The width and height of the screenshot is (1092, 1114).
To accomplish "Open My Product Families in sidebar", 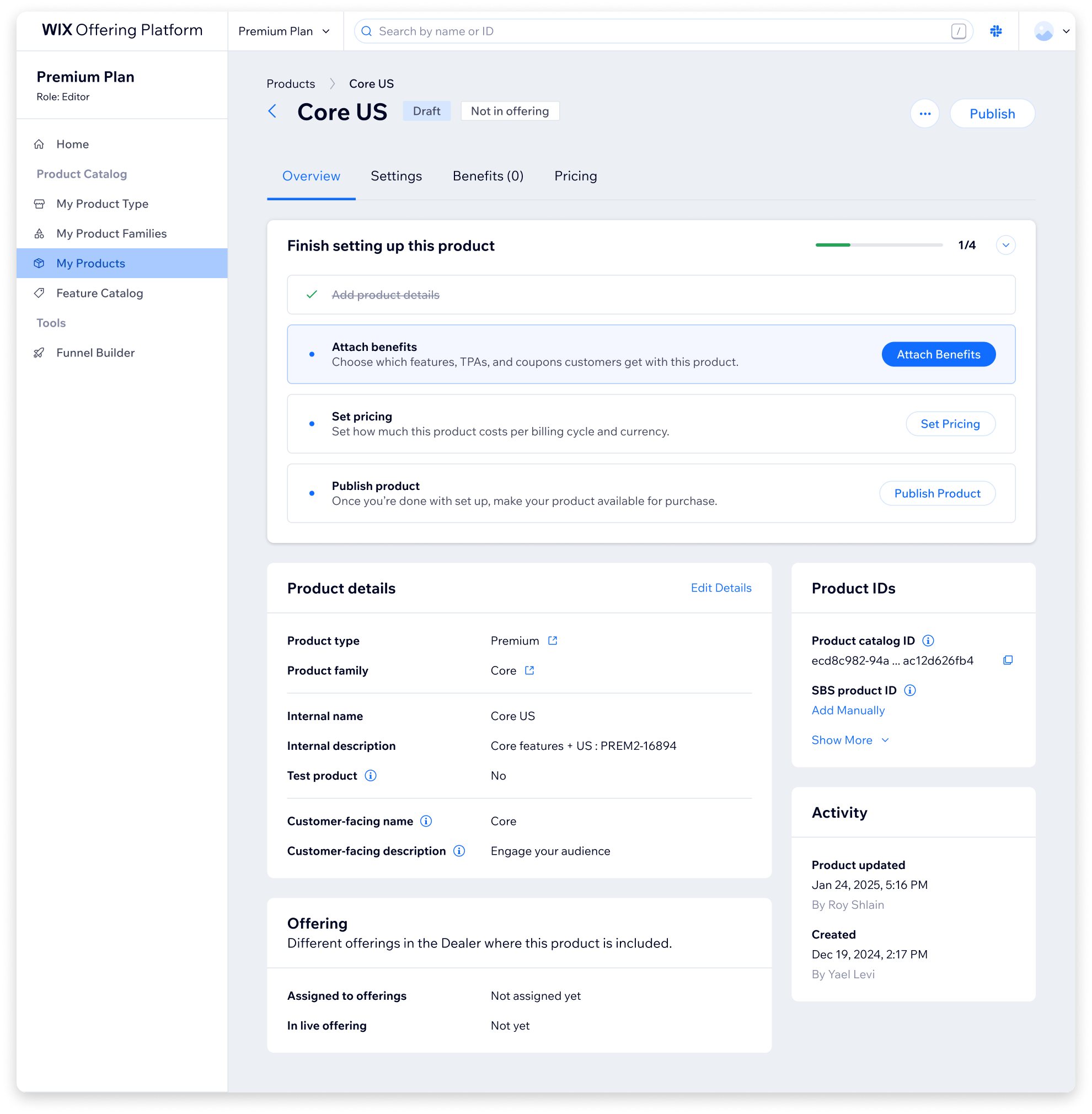I will click(x=122, y=233).
